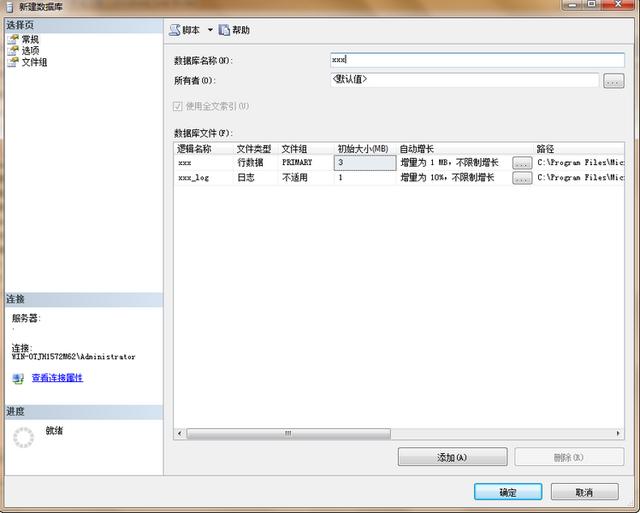
Task: Click the 删除(R) button
Action: coord(569,457)
